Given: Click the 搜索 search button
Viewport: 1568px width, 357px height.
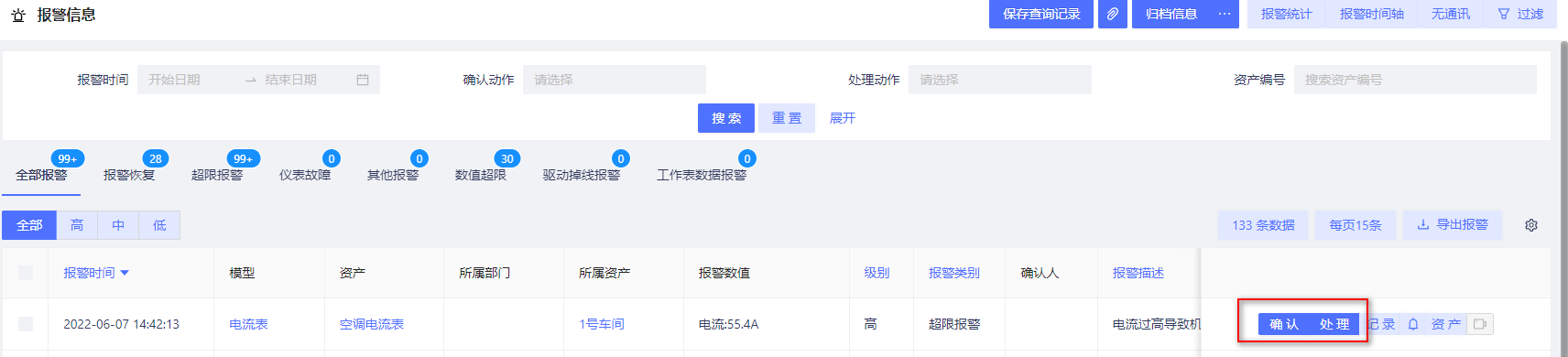Looking at the screenshot, I should tap(726, 118).
